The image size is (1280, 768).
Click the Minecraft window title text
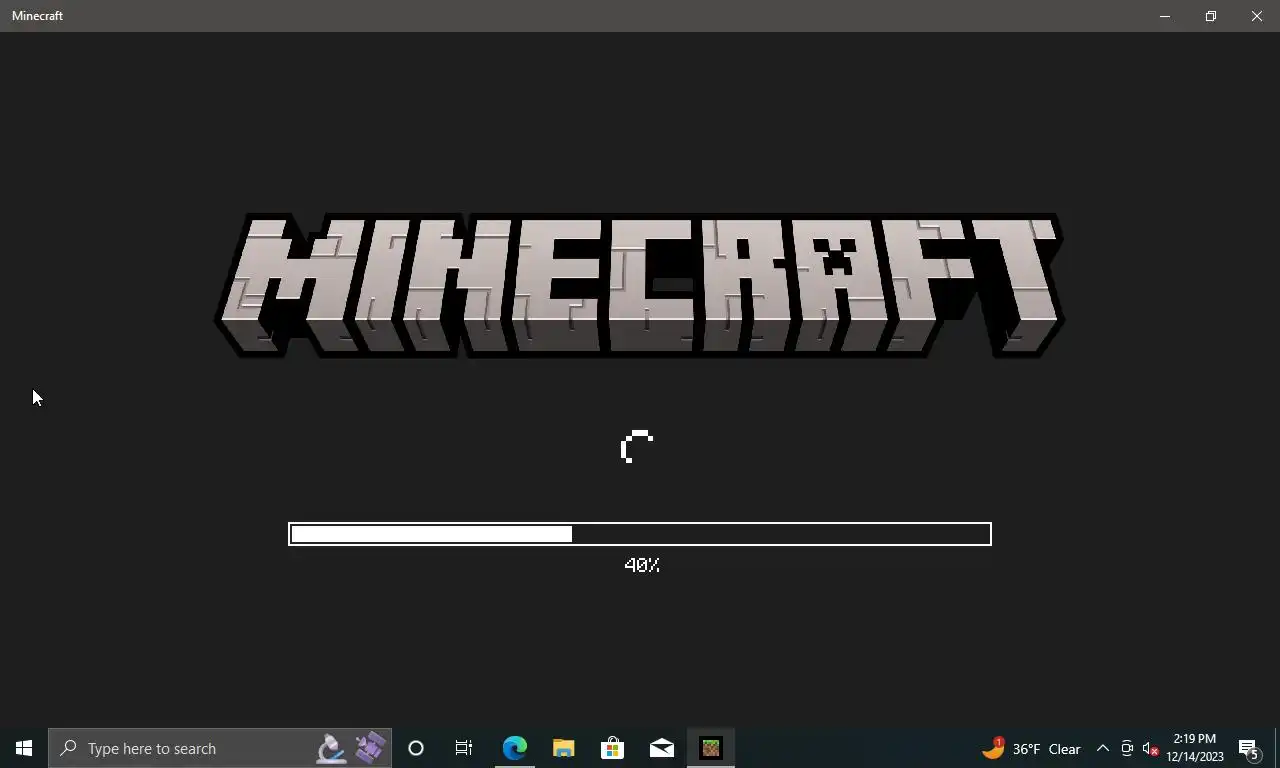(x=37, y=16)
